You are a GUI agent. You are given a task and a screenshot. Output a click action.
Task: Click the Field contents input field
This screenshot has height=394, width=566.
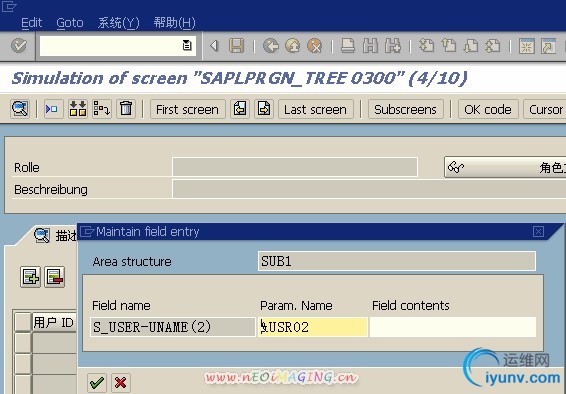point(453,327)
